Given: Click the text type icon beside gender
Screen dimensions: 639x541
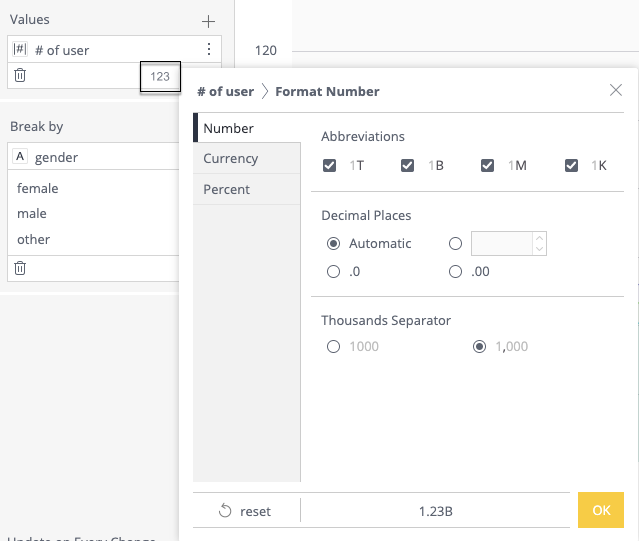Looking at the screenshot, I should pyautogui.click(x=20, y=157).
